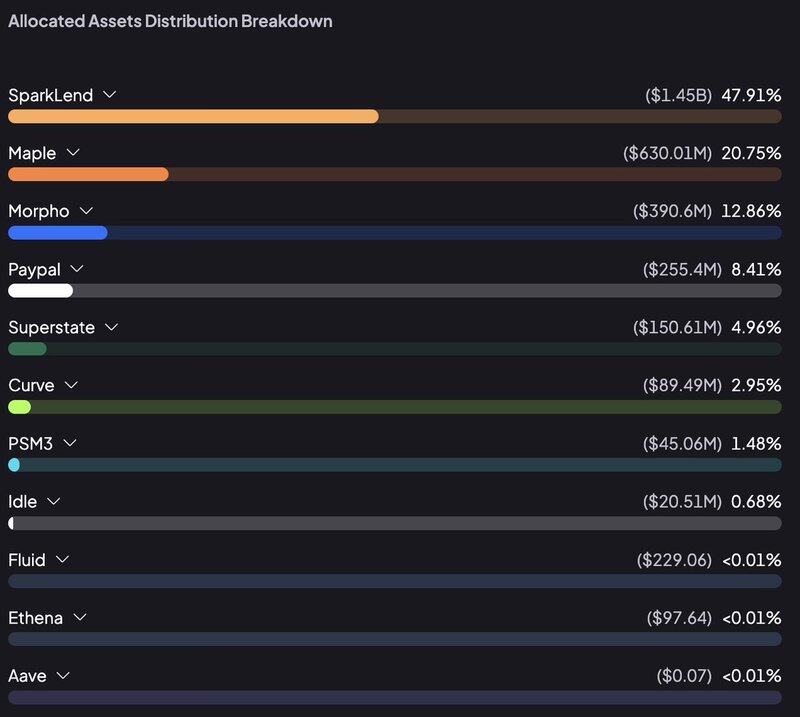Expand the Idle chevron arrow
The height and width of the screenshot is (717, 800).
pos(54,501)
